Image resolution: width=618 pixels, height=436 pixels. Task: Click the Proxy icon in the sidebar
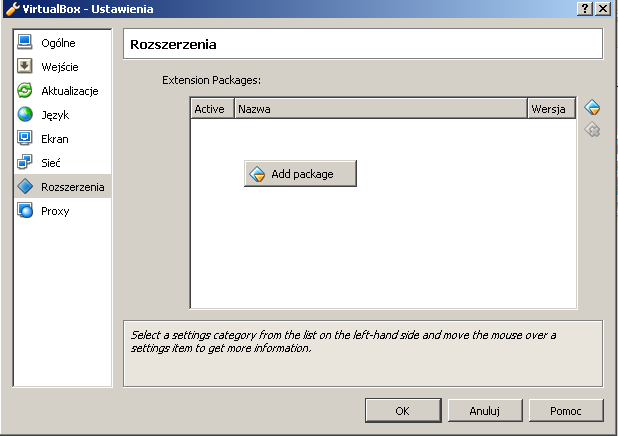coord(25,211)
